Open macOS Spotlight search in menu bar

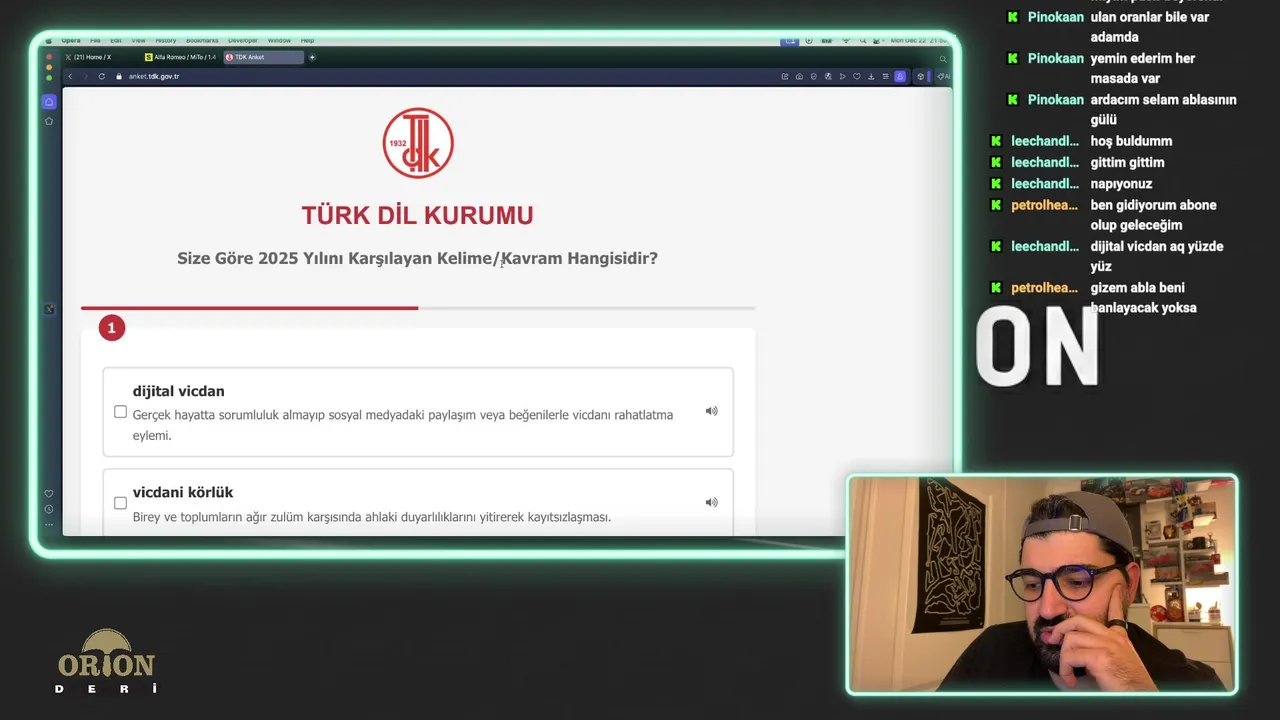[863, 40]
